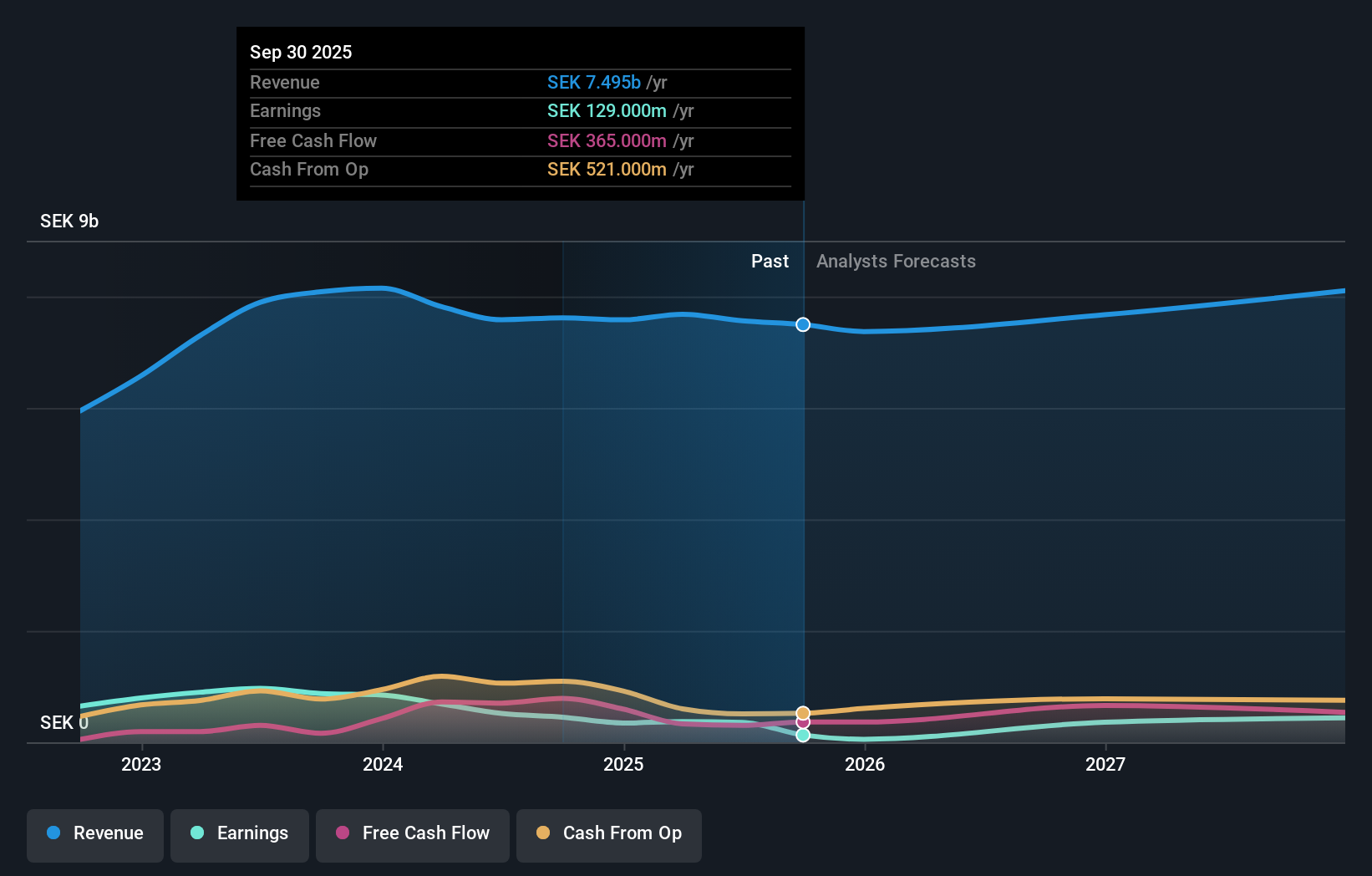
Task: Select the Analysts Forecasts section label
Action: point(895,261)
